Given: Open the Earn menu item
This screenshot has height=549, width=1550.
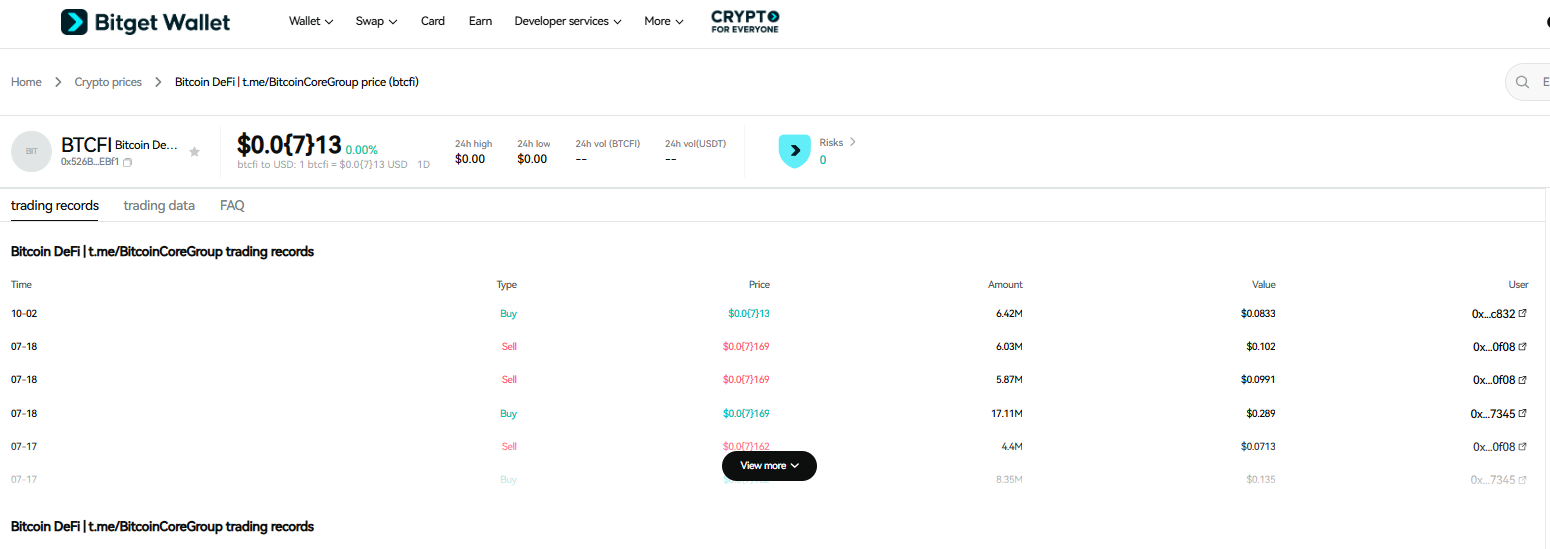Looking at the screenshot, I should 480,21.
